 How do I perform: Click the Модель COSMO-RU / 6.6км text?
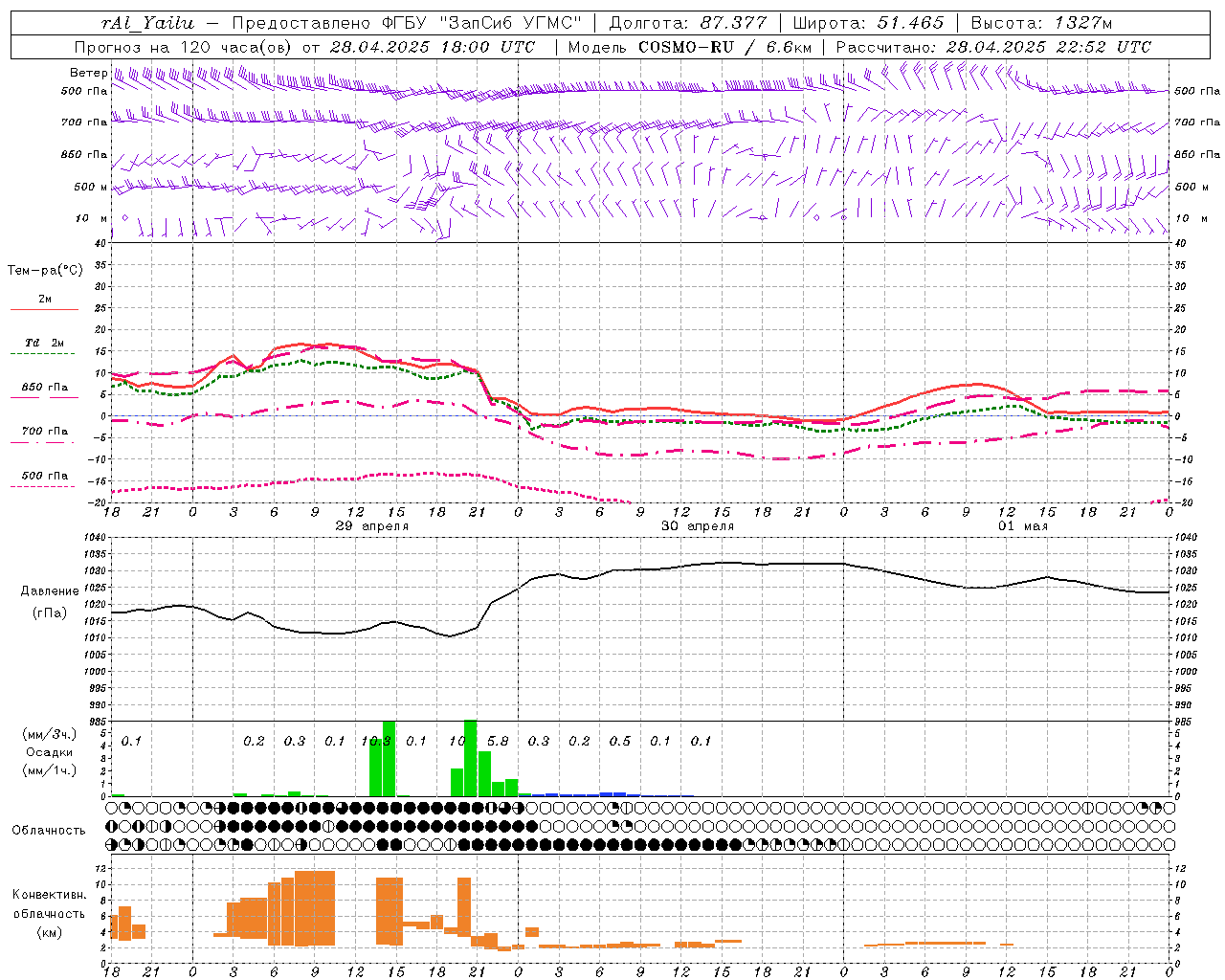(690, 47)
